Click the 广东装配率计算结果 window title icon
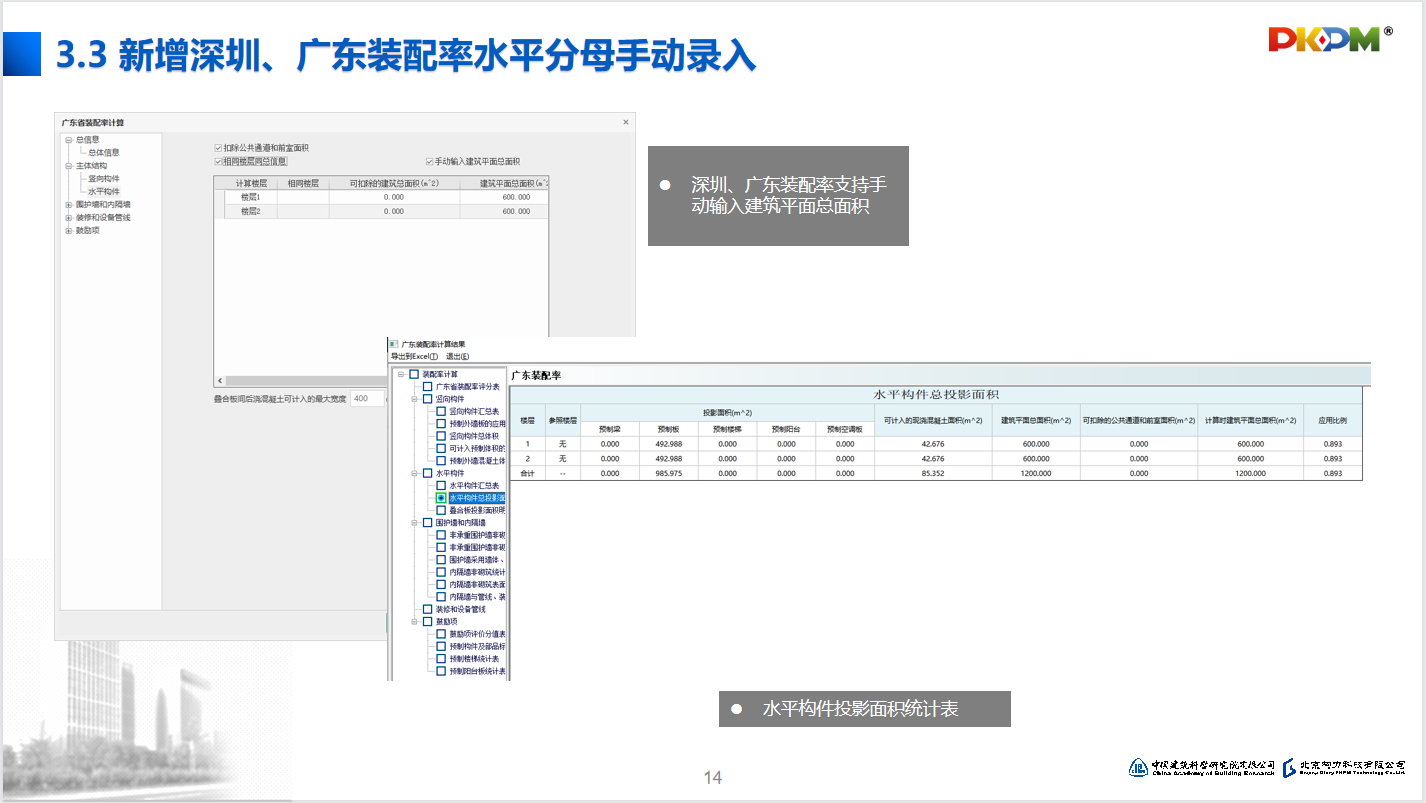 pos(393,344)
